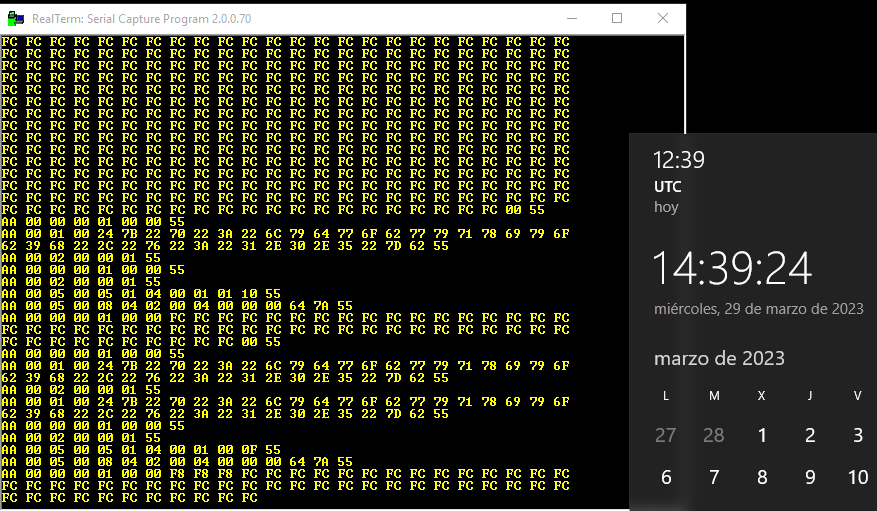Click the UTC clock label
The height and width of the screenshot is (511, 877).
coord(667,187)
